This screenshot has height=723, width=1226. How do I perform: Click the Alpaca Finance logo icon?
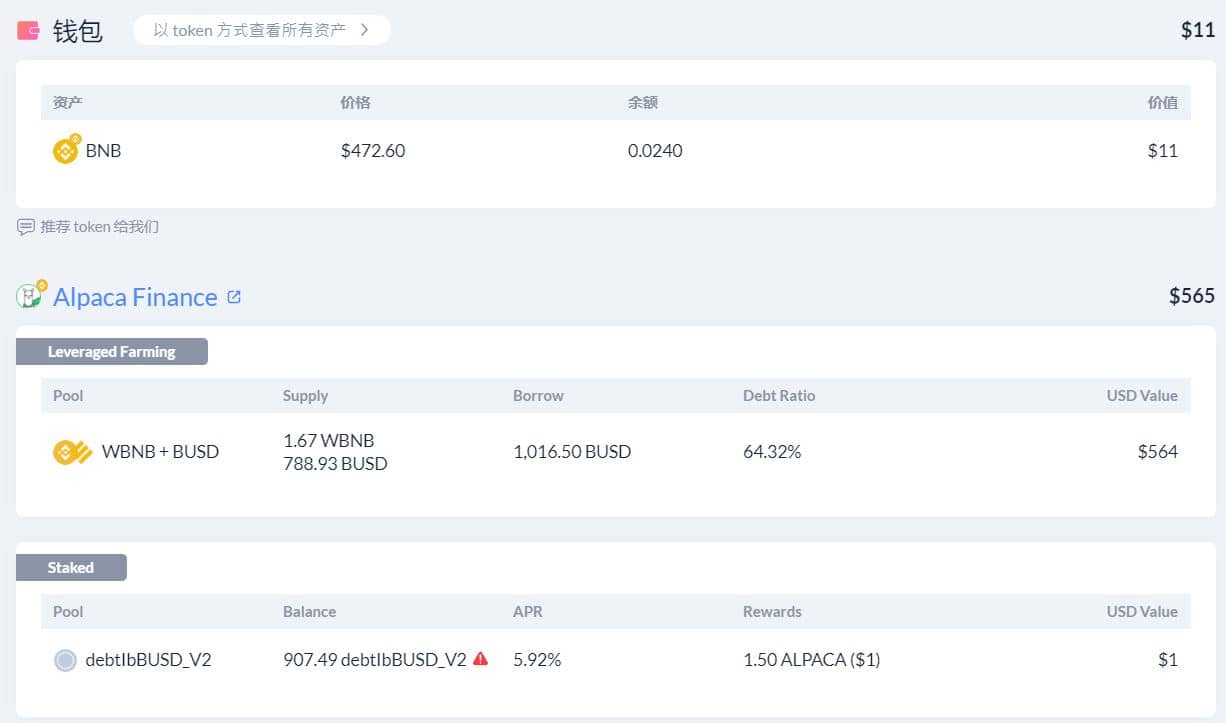click(31, 294)
